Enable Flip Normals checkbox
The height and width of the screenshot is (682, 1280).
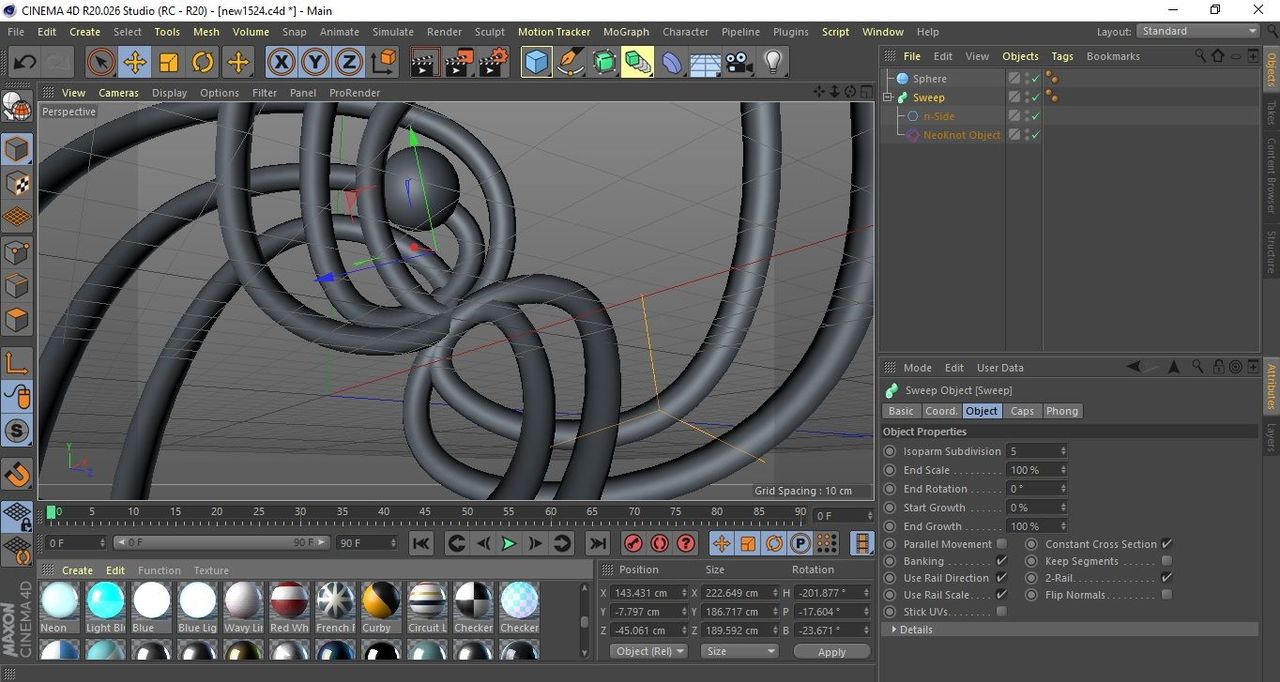coord(1166,595)
